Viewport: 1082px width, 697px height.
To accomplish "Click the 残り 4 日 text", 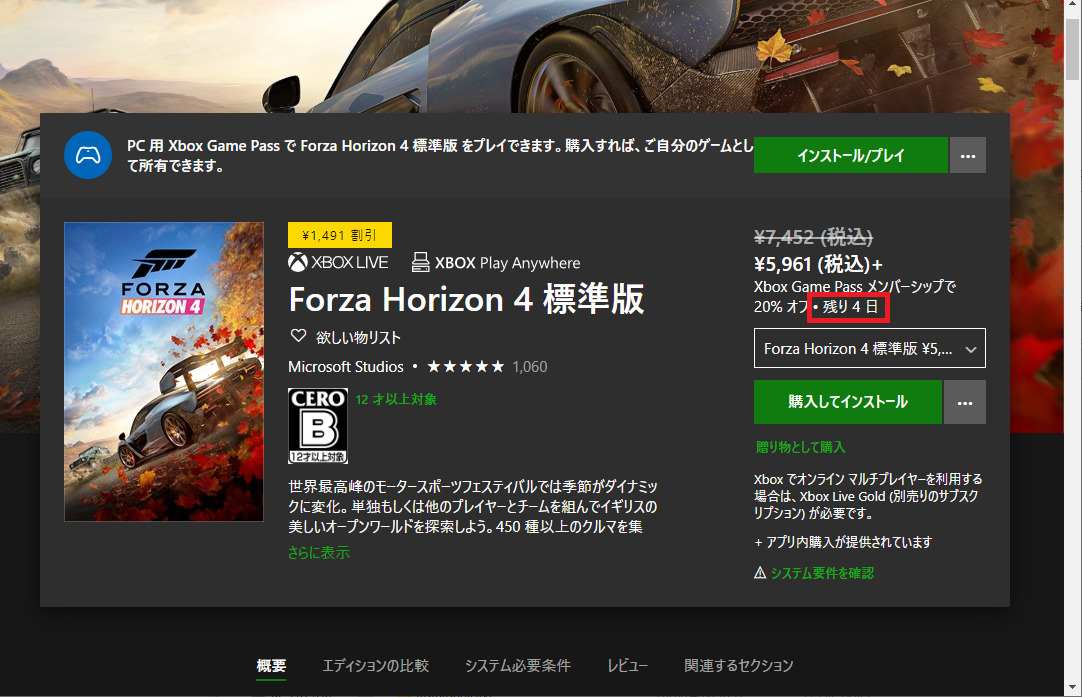I will coord(850,306).
